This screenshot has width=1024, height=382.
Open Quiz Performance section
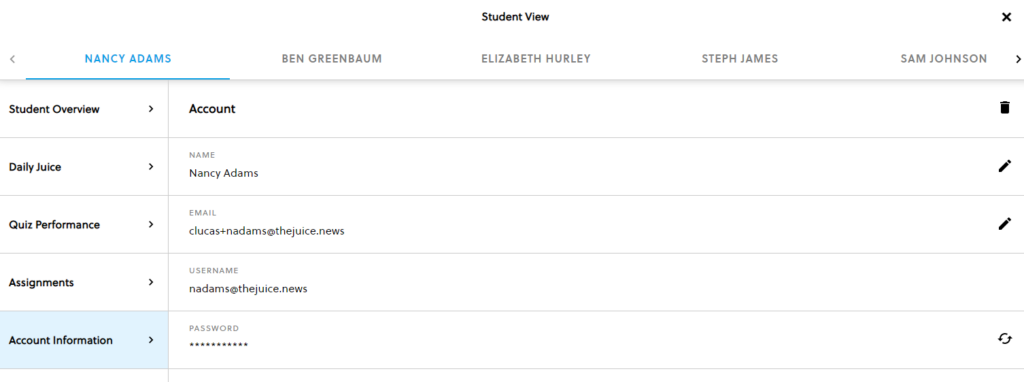tap(84, 225)
